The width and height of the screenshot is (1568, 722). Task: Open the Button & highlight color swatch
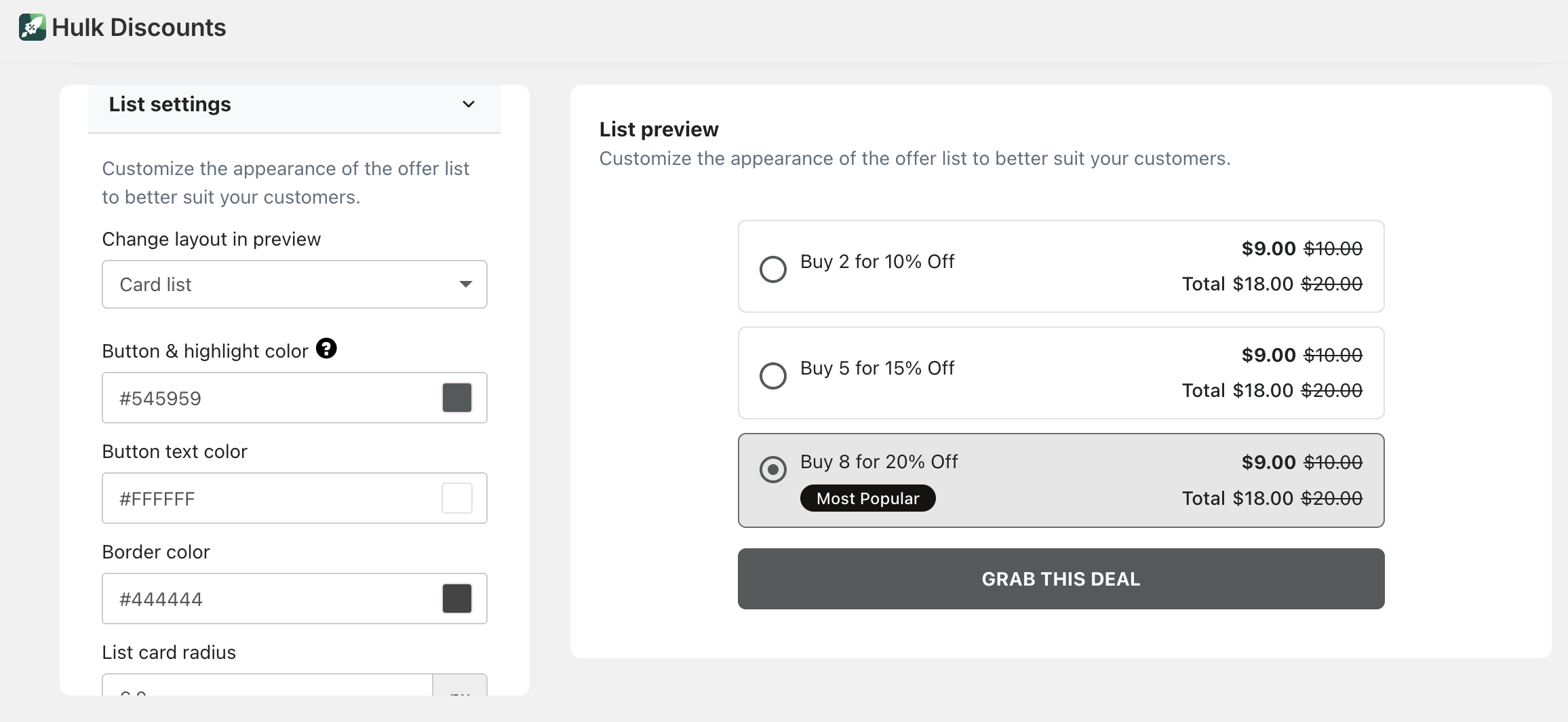click(456, 398)
